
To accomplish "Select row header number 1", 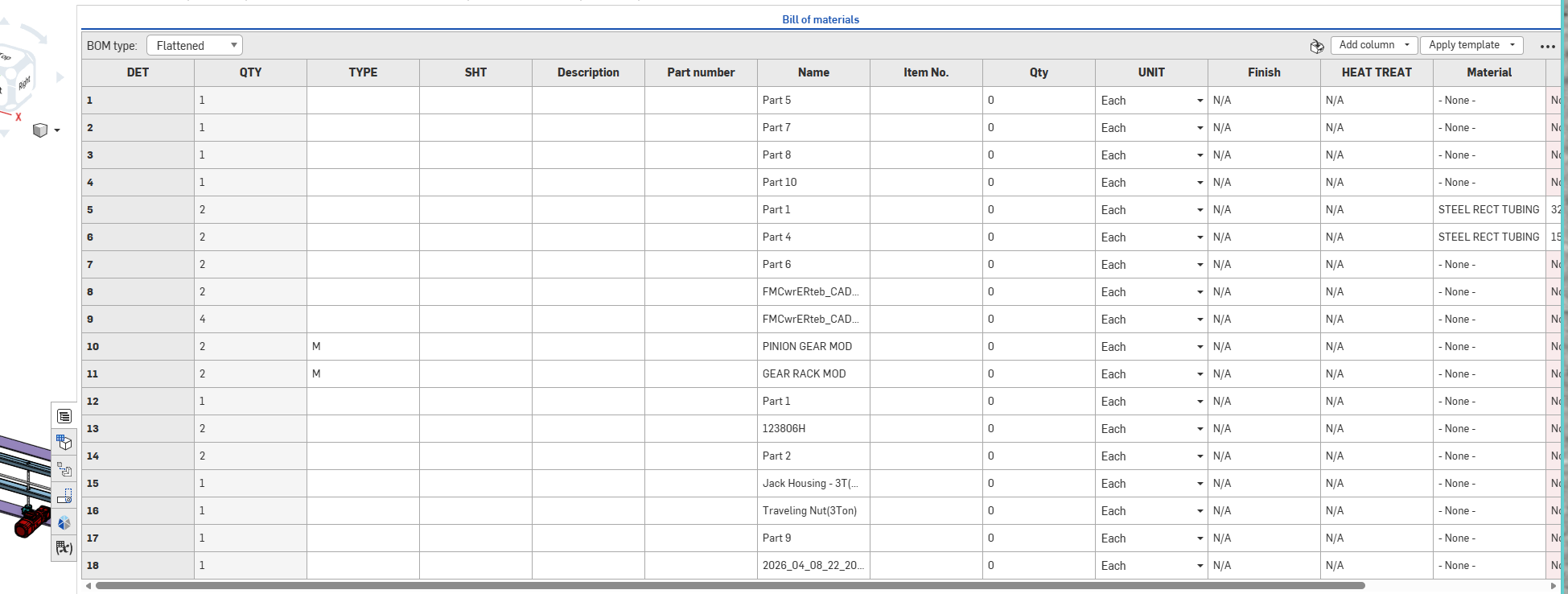I will pos(138,101).
